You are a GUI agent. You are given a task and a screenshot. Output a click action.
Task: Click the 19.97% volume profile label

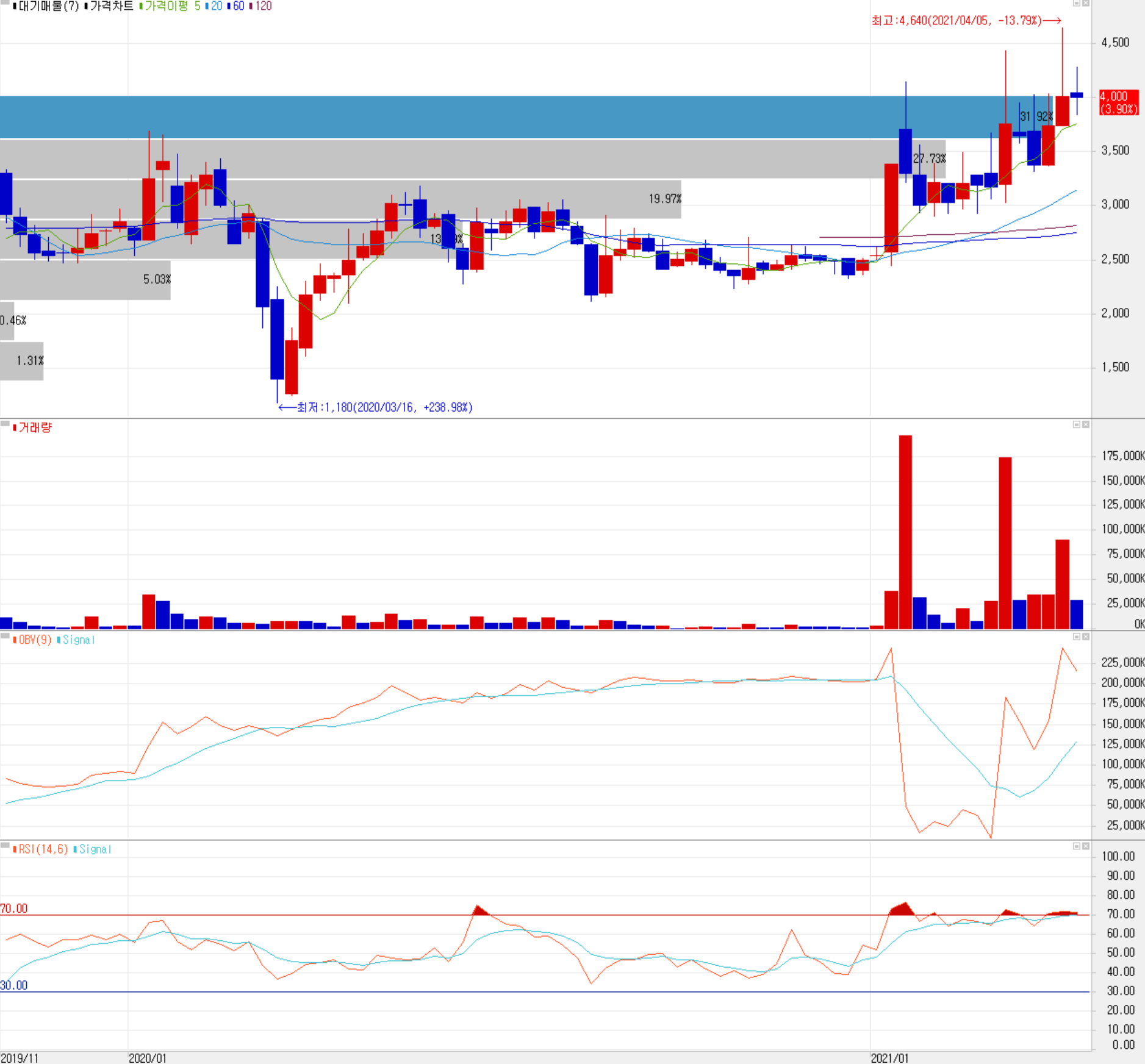pyautogui.click(x=665, y=199)
